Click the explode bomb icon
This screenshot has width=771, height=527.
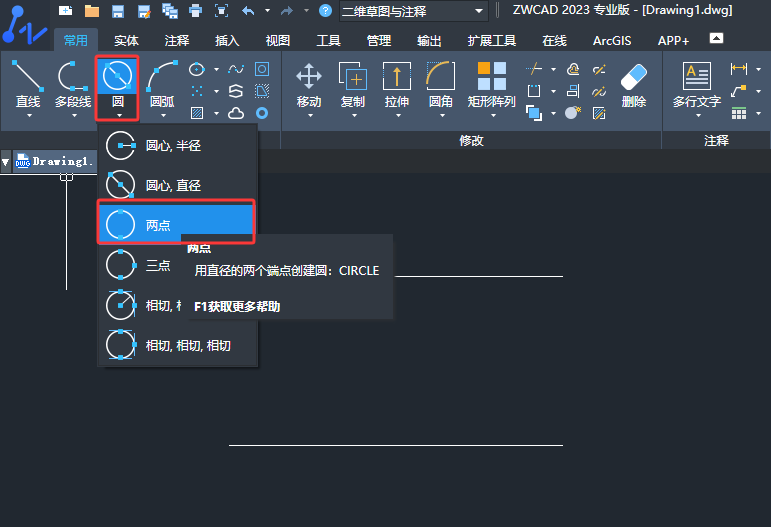pos(573,113)
